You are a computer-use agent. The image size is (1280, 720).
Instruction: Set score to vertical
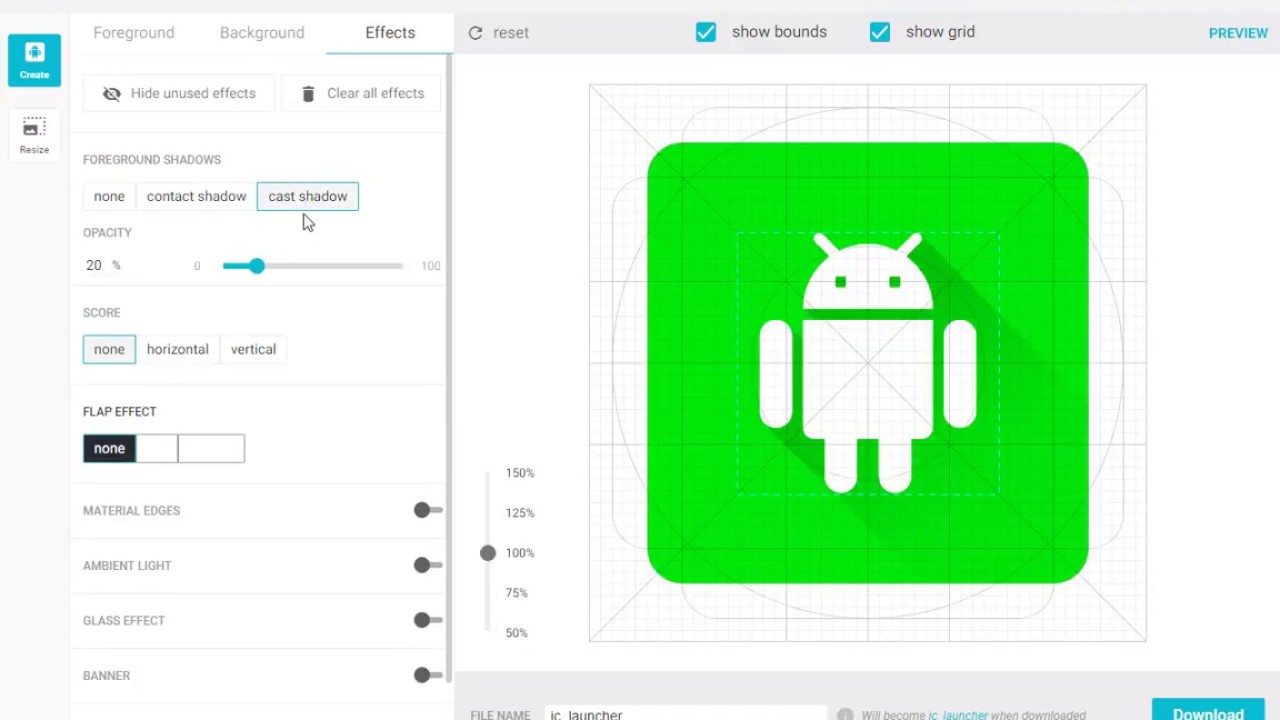pos(253,349)
